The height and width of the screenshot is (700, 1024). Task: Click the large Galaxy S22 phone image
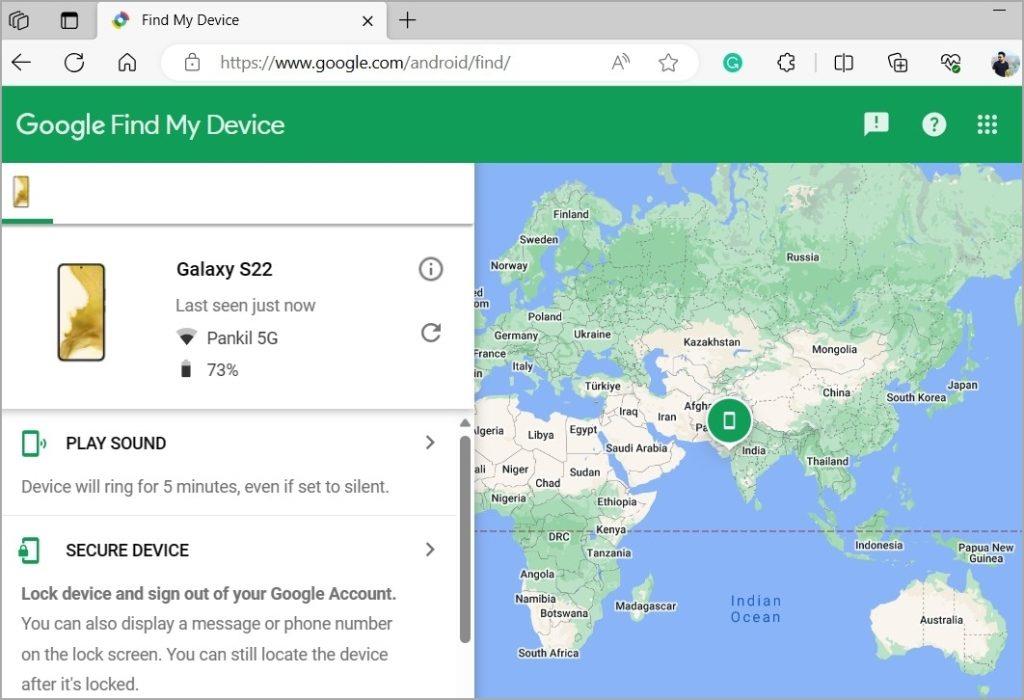tap(81, 312)
